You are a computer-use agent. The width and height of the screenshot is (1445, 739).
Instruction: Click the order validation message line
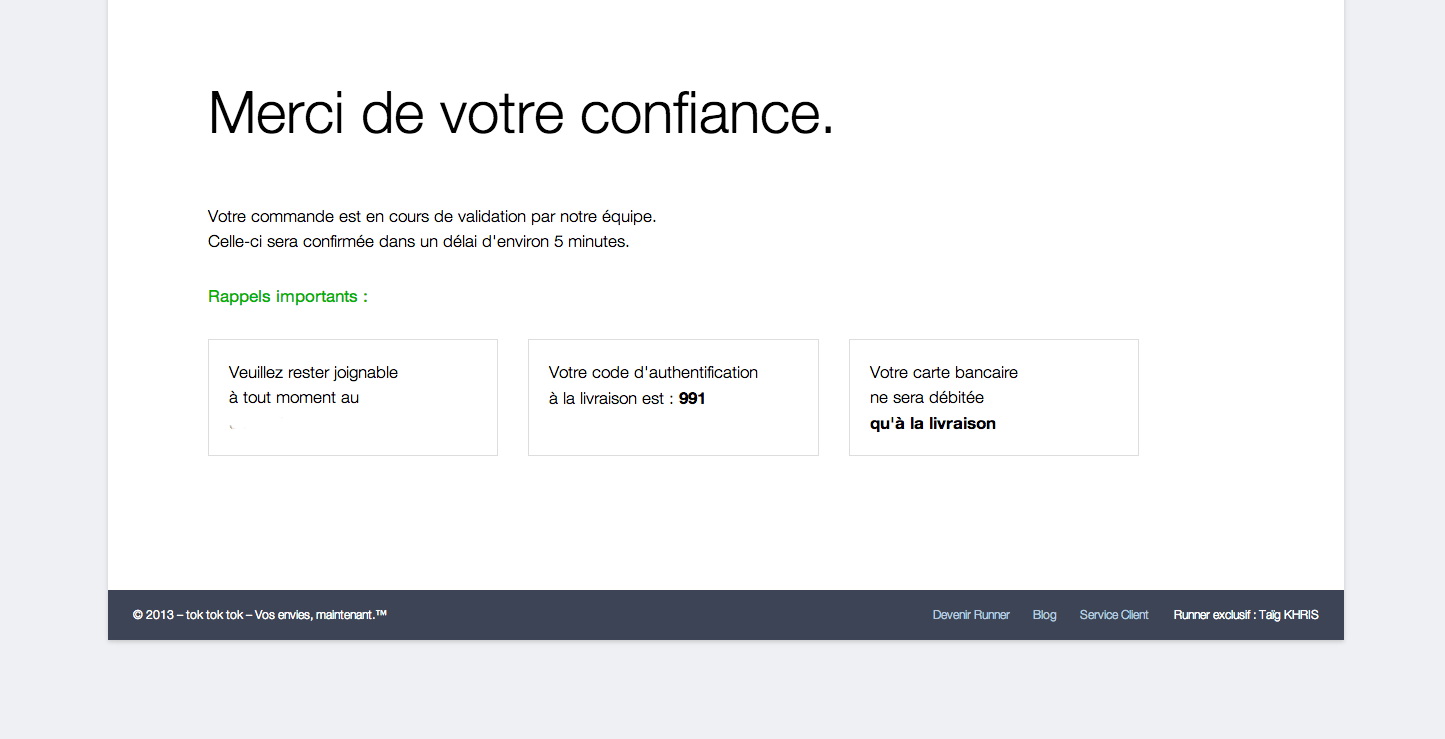click(431, 216)
